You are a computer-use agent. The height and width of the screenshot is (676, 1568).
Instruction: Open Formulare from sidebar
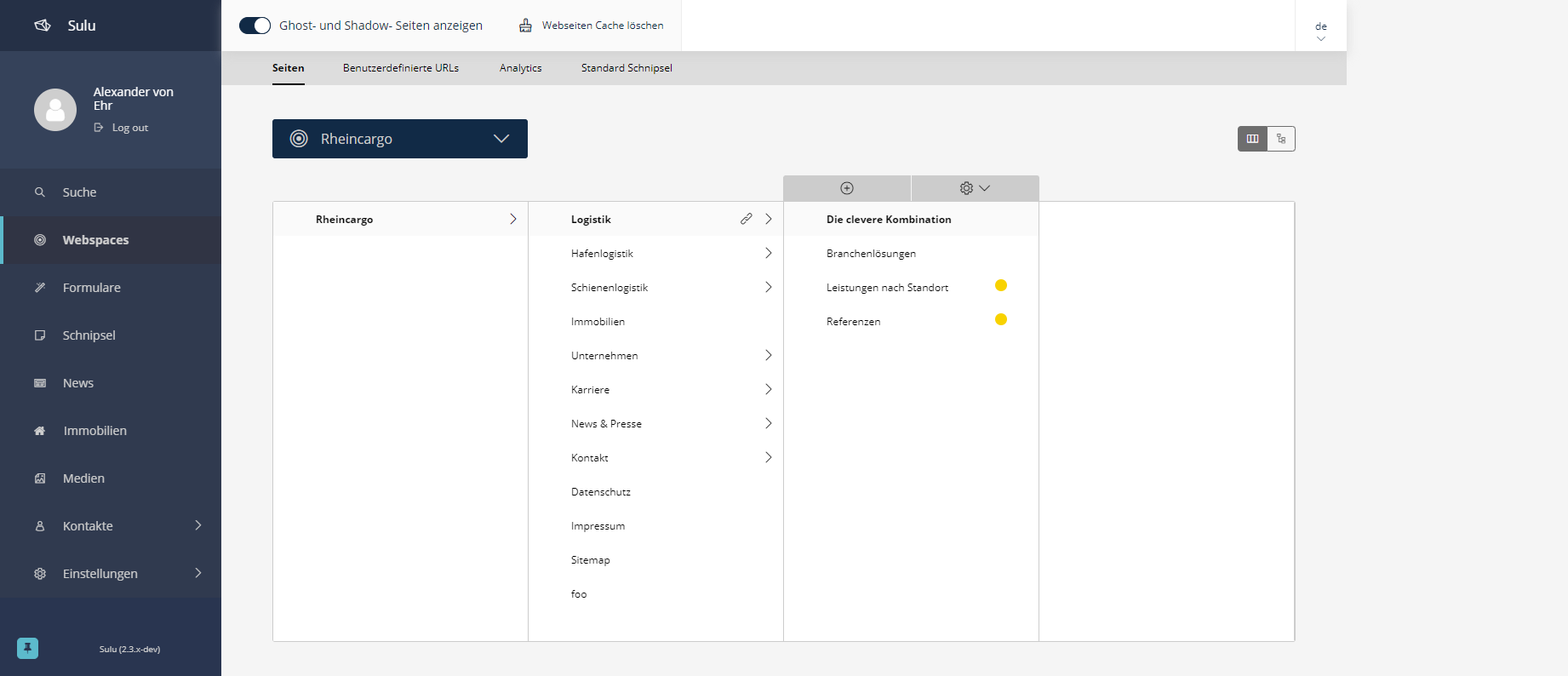click(91, 288)
